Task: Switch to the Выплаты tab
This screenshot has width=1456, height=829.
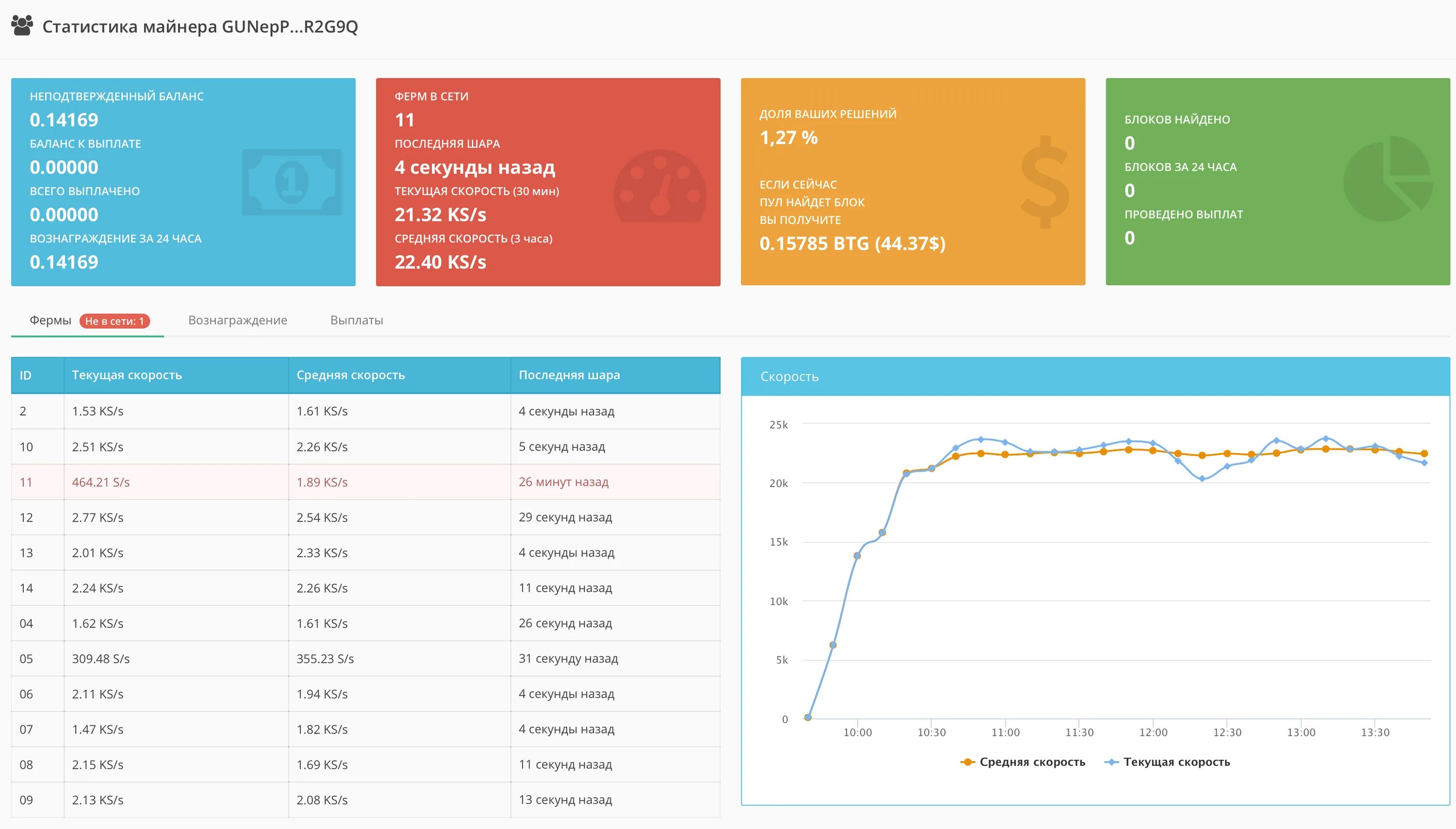Action: click(357, 320)
